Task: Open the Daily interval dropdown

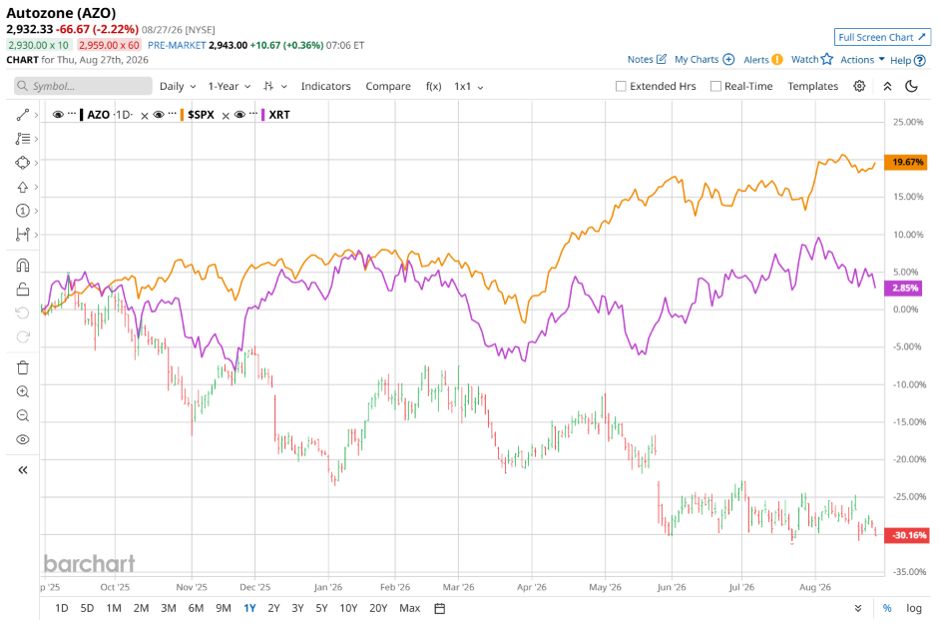Action: point(177,86)
